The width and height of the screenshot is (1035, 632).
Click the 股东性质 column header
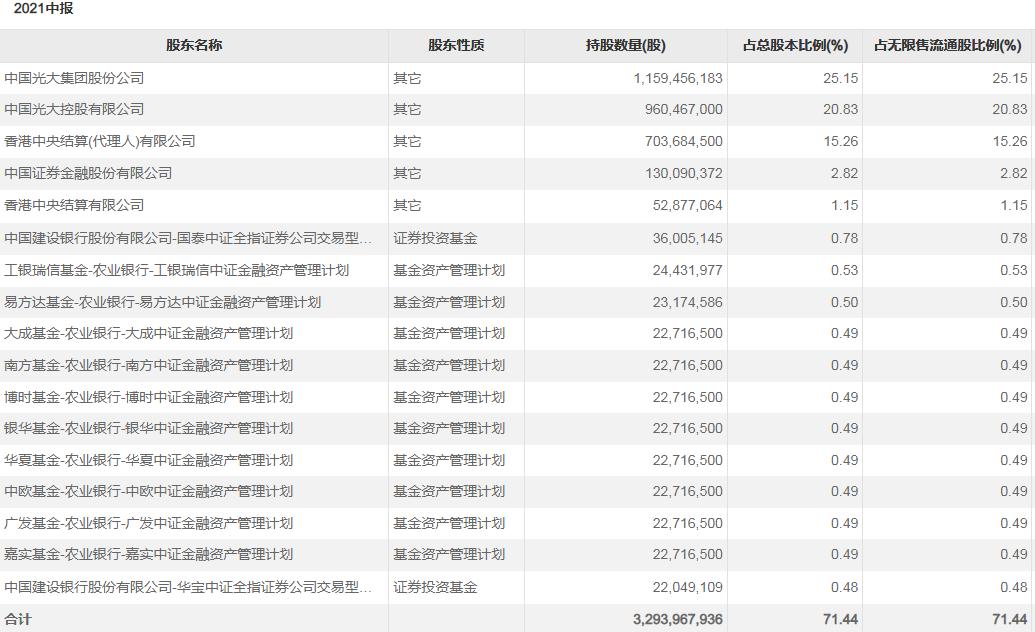coord(455,45)
